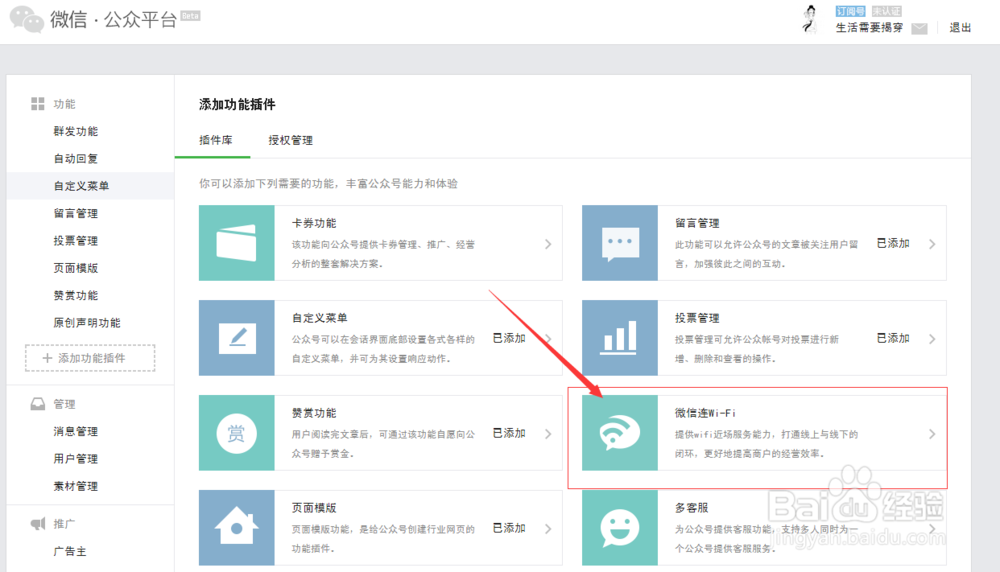Expand the 自定义菜单 card chevron
This screenshot has width=1000, height=572.
click(x=548, y=339)
